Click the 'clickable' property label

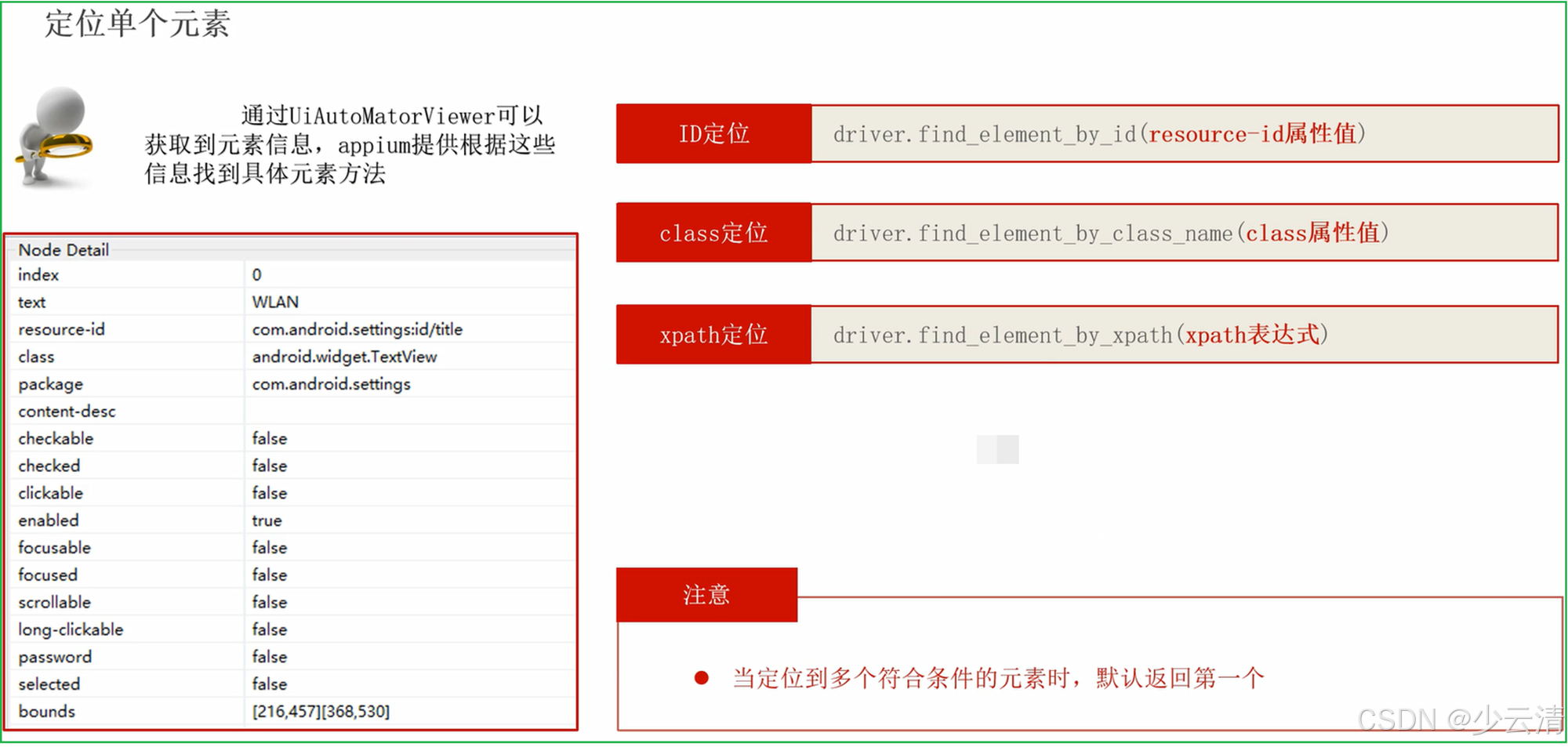50,494
